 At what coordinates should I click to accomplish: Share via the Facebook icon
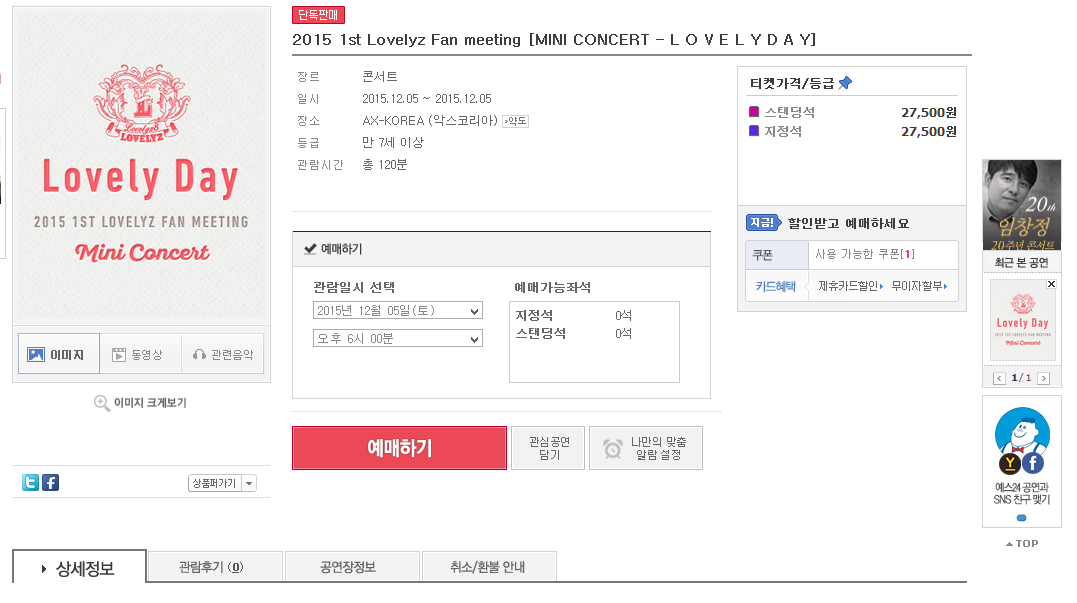click(x=50, y=482)
